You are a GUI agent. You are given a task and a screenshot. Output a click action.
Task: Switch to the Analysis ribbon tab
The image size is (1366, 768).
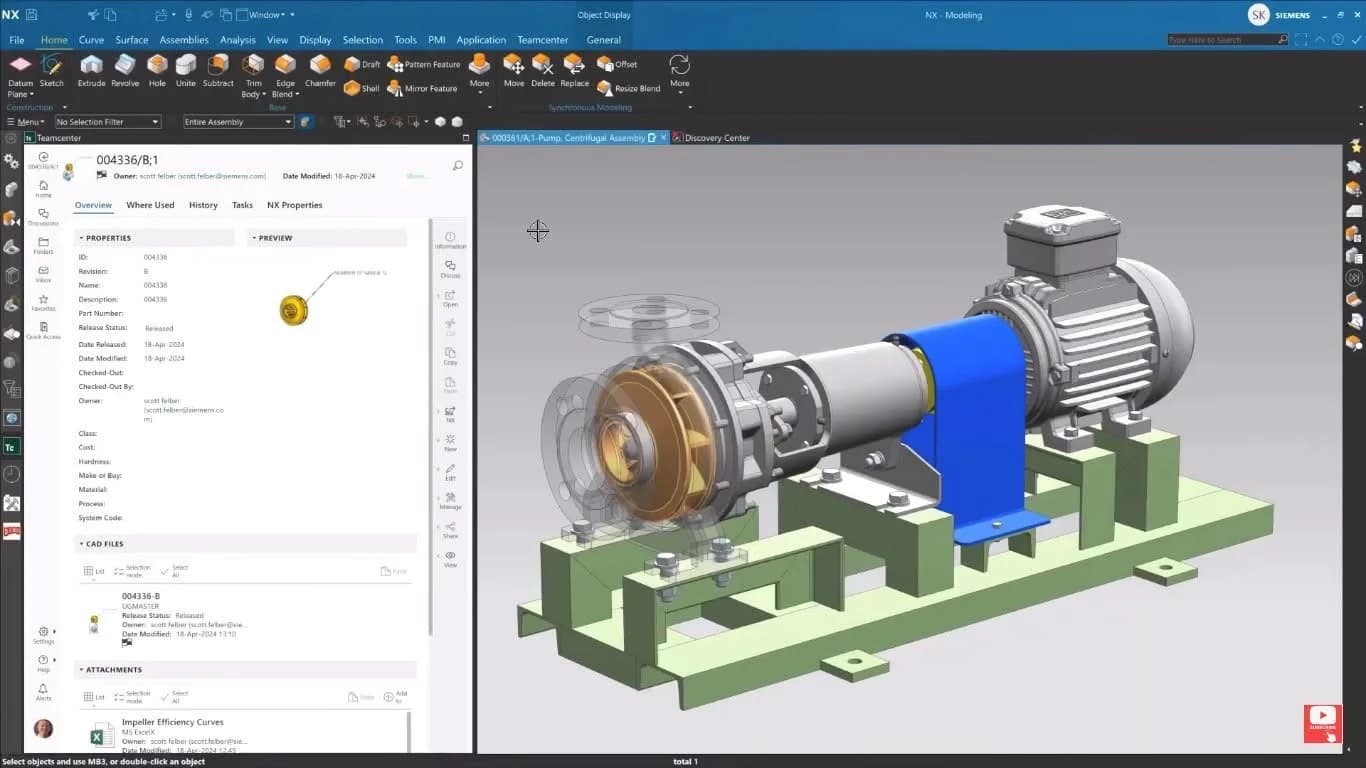coord(238,40)
